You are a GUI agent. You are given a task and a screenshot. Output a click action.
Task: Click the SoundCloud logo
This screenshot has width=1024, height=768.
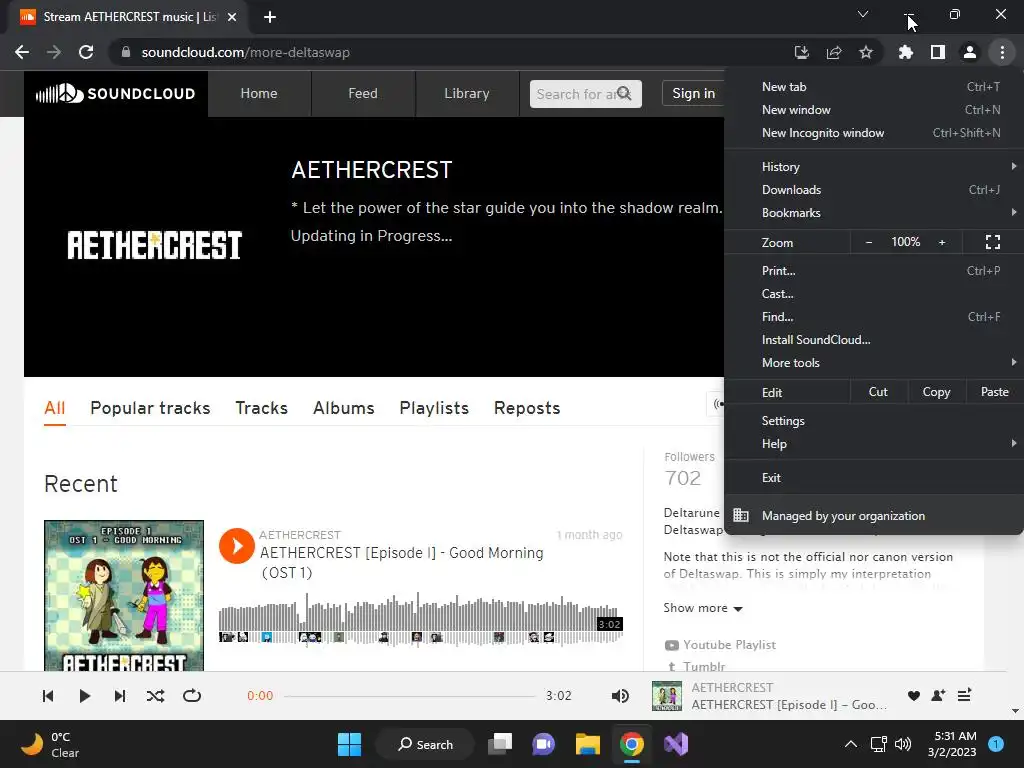click(x=116, y=93)
